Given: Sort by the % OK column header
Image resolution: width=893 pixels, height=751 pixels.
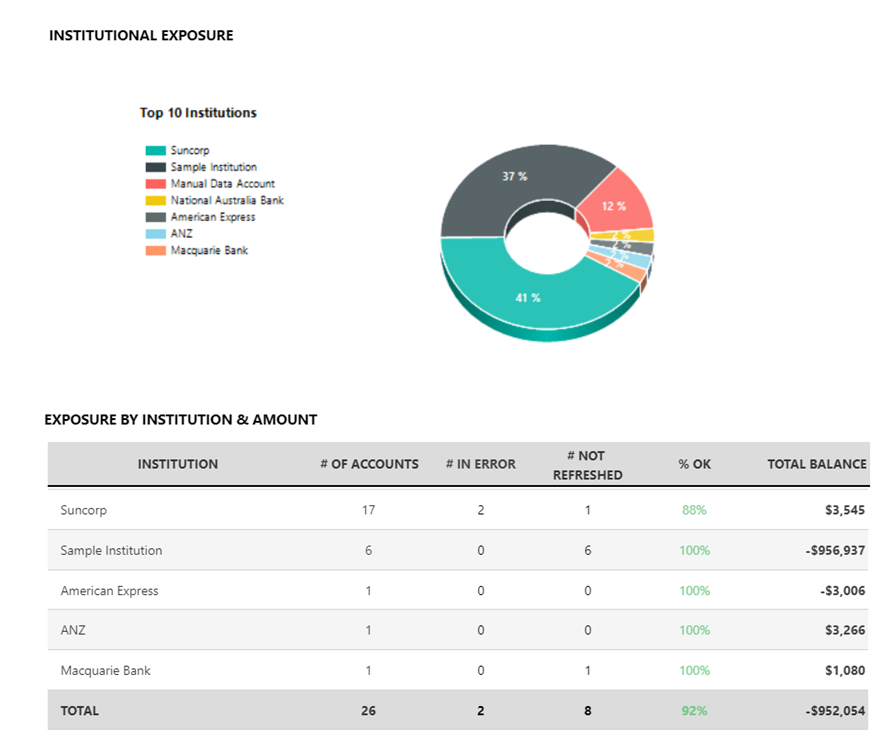Looking at the screenshot, I should 694,464.
